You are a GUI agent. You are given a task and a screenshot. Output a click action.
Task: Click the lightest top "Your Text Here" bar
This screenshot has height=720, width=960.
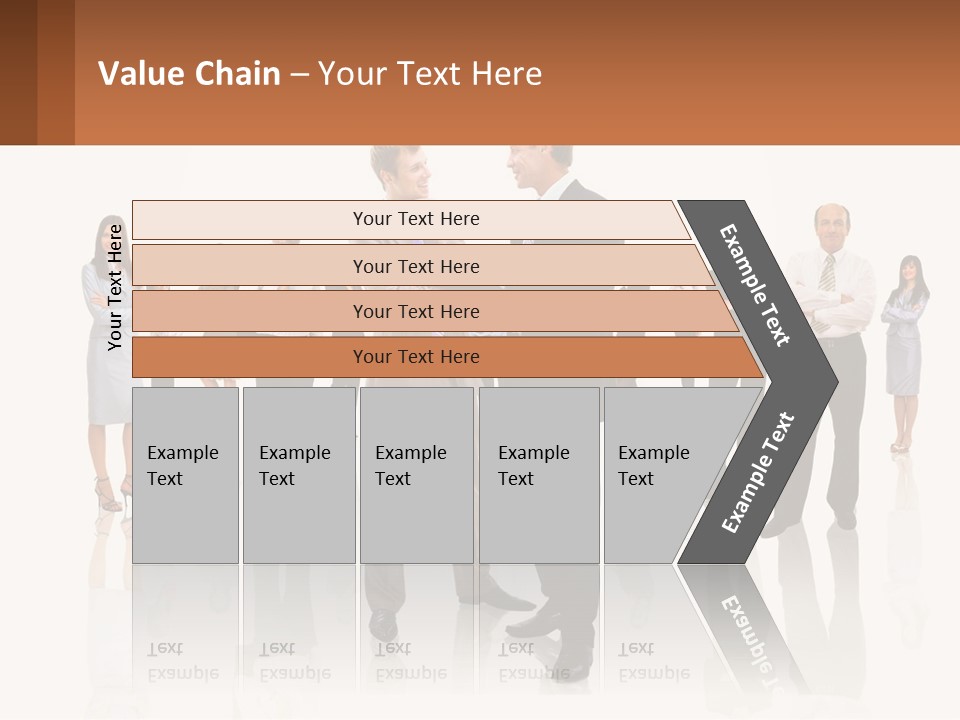tap(415, 219)
